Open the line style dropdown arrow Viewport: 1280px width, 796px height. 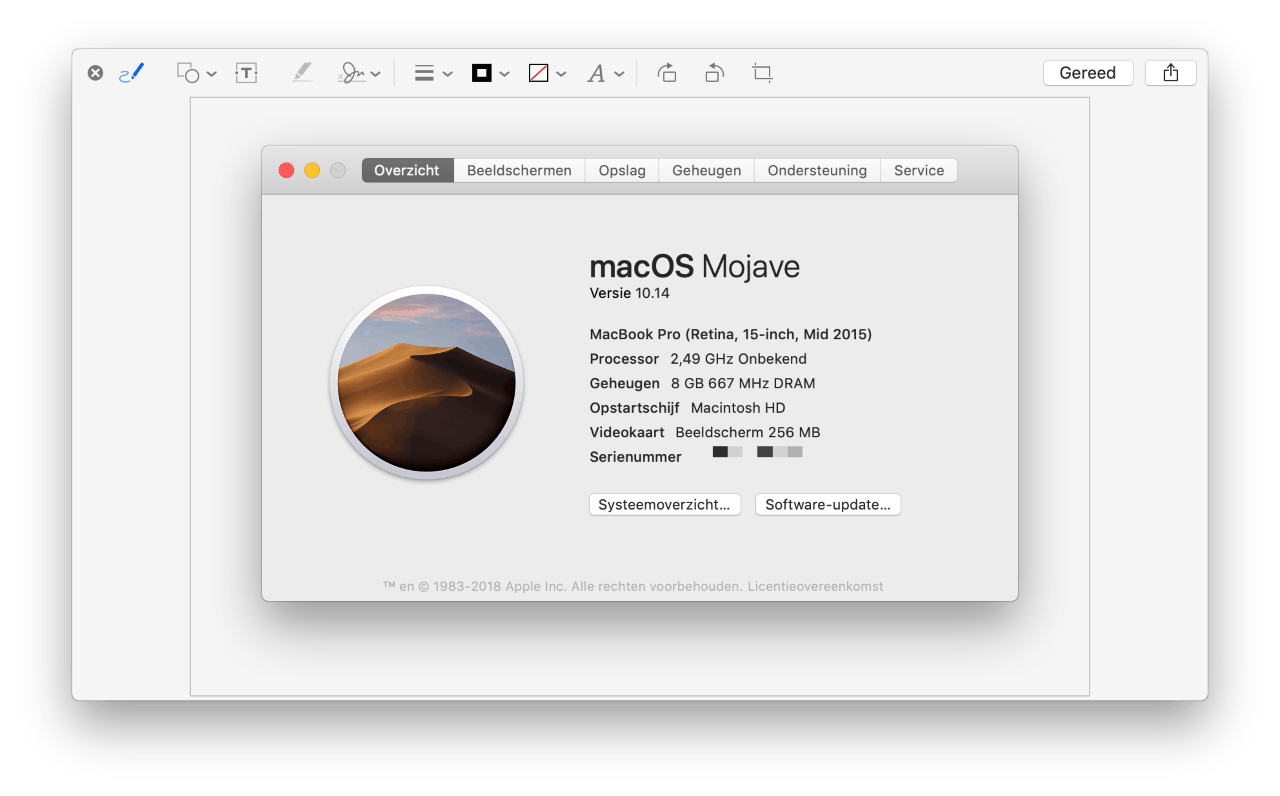click(447, 74)
